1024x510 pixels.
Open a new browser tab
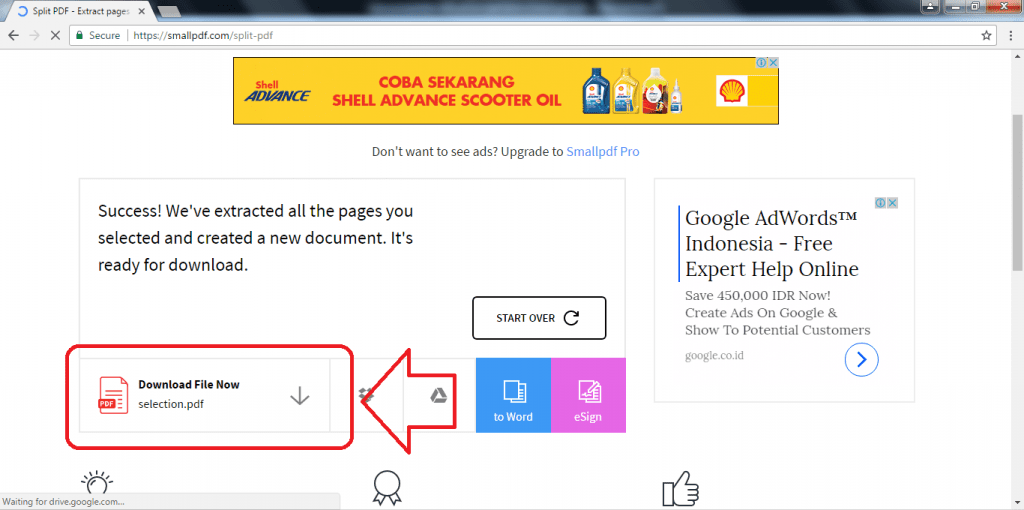pyautogui.click(x=169, y=11)
